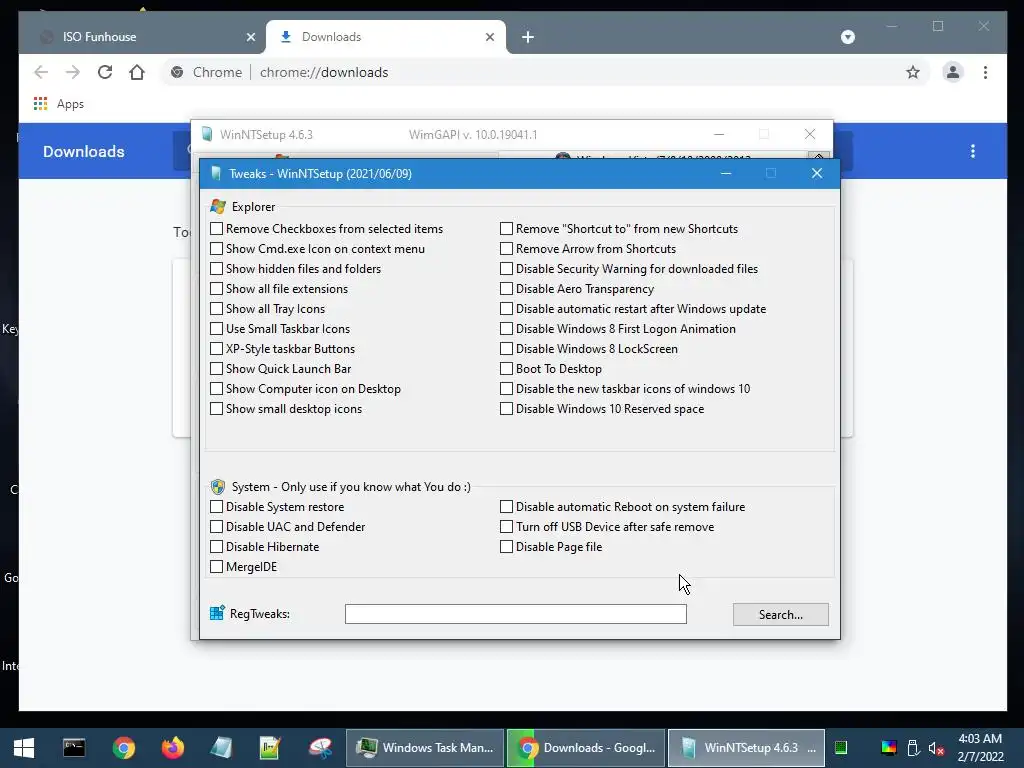Viewport: 1024px width, 768px height.
Task: Minimize the Tweaks - WinNTSetup dialog
Action: [x=726, y=173]
